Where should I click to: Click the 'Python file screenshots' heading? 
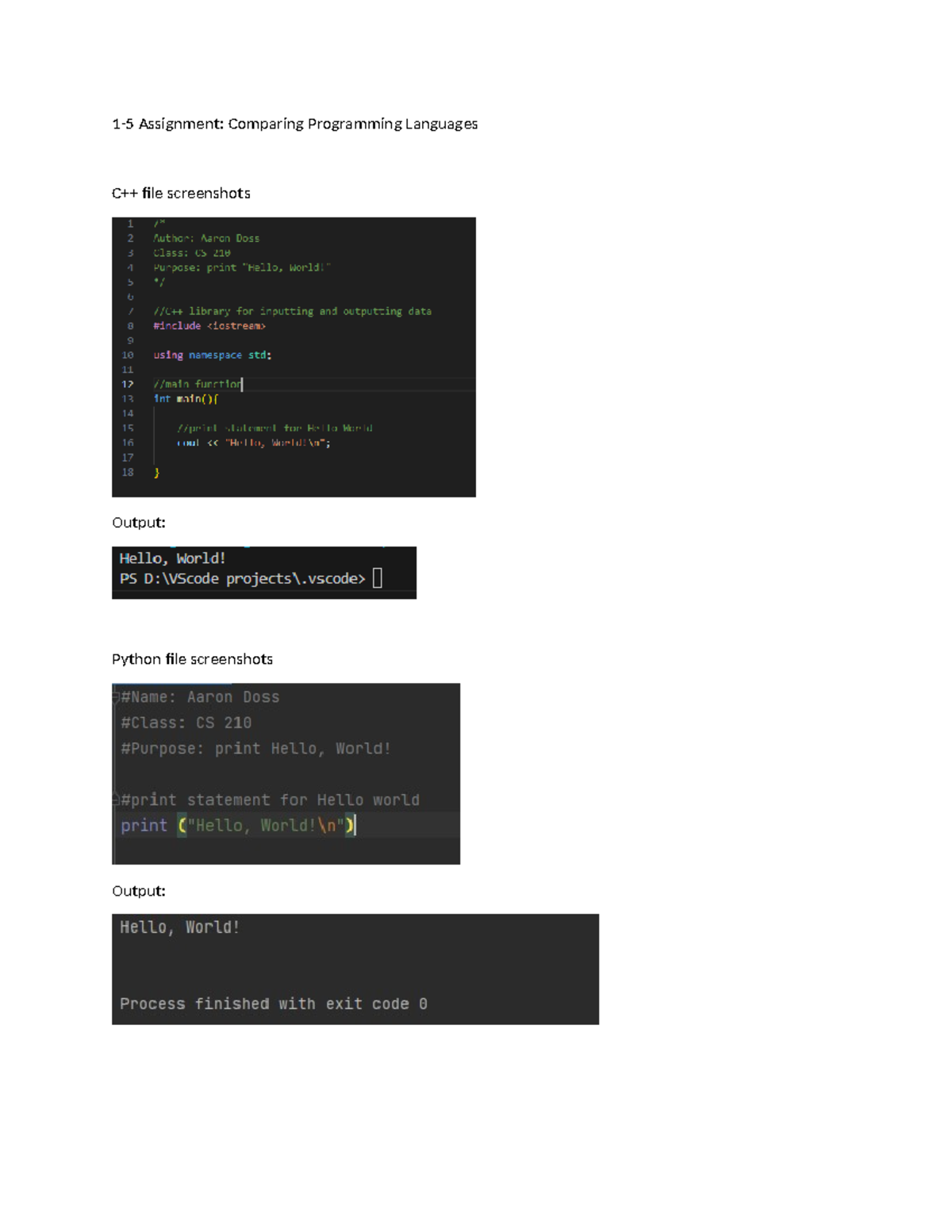(x=192, y=659)
